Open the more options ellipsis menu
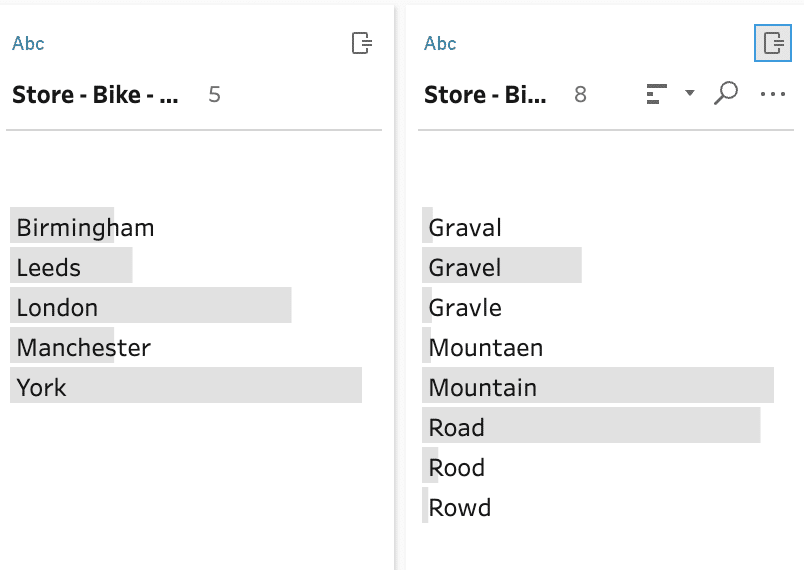This screenshot has width=804, height=570. (773, 94)
